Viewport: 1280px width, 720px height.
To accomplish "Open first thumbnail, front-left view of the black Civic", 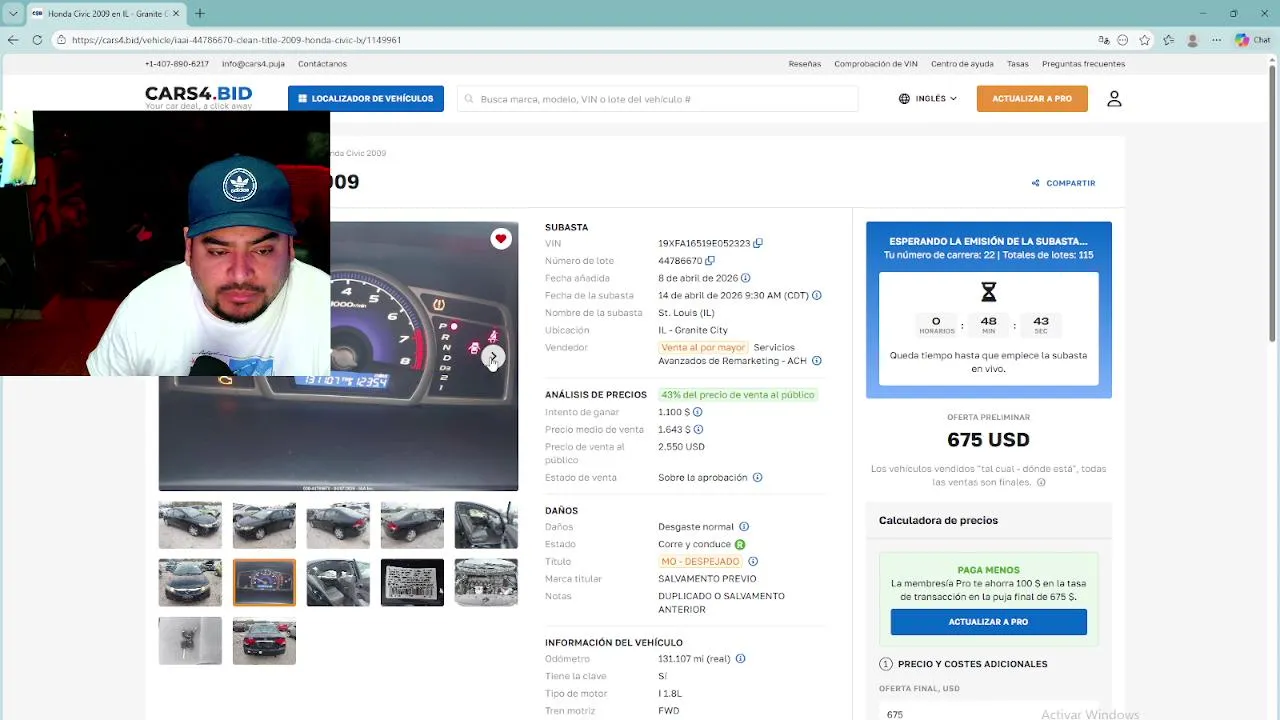I will pos(190,525).
